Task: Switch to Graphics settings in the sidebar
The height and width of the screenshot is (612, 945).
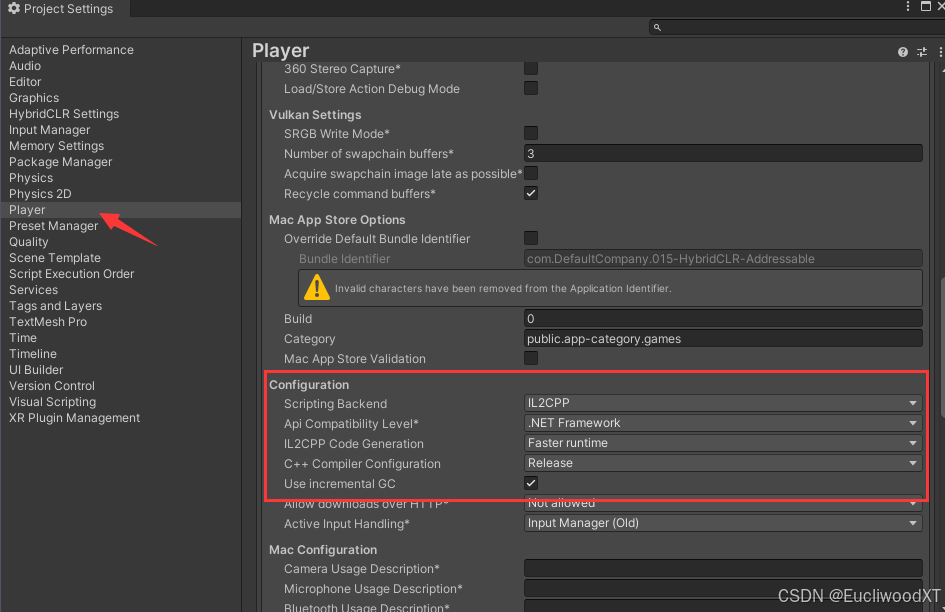Action: point(34,97)
